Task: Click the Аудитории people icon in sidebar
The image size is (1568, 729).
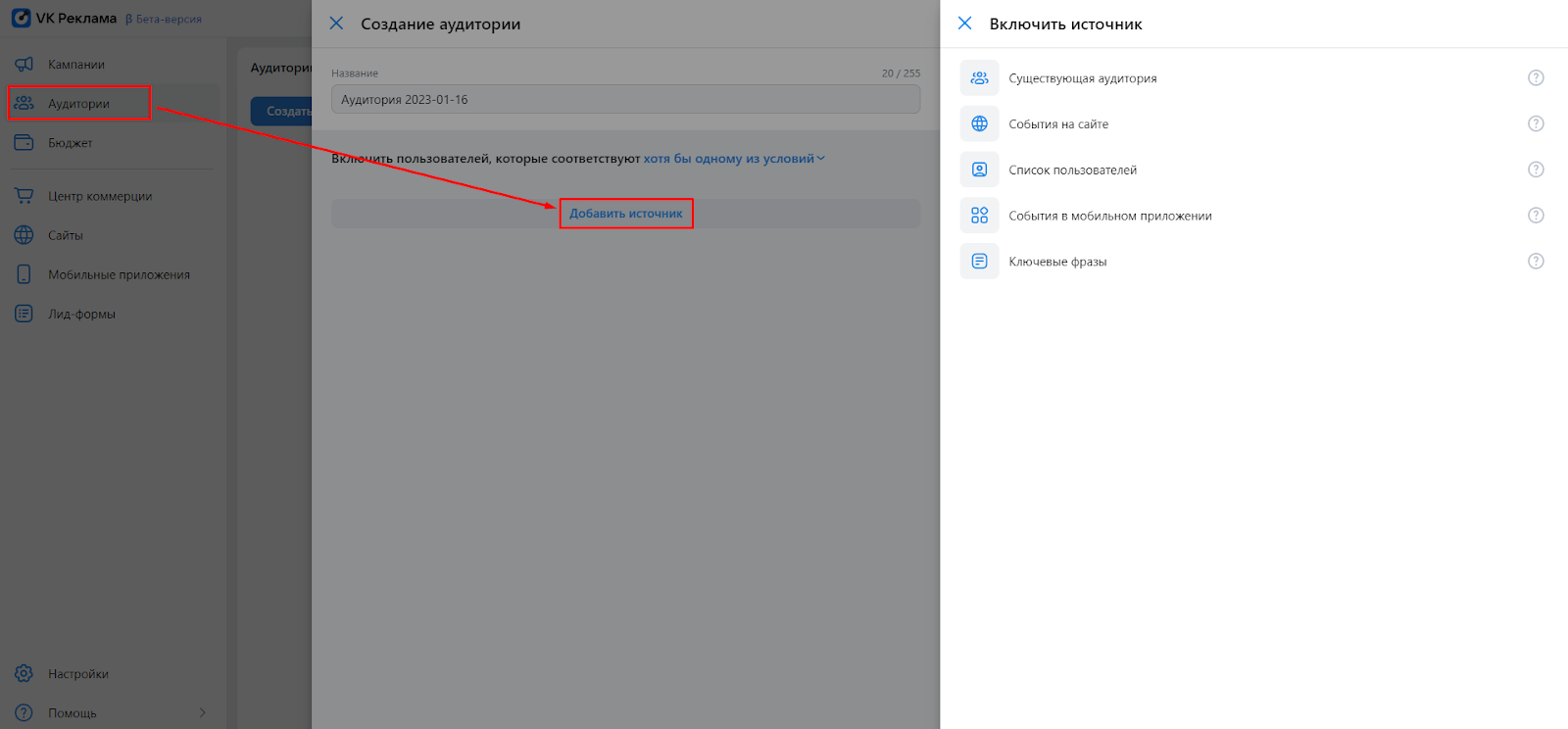Action: point(24,103)
